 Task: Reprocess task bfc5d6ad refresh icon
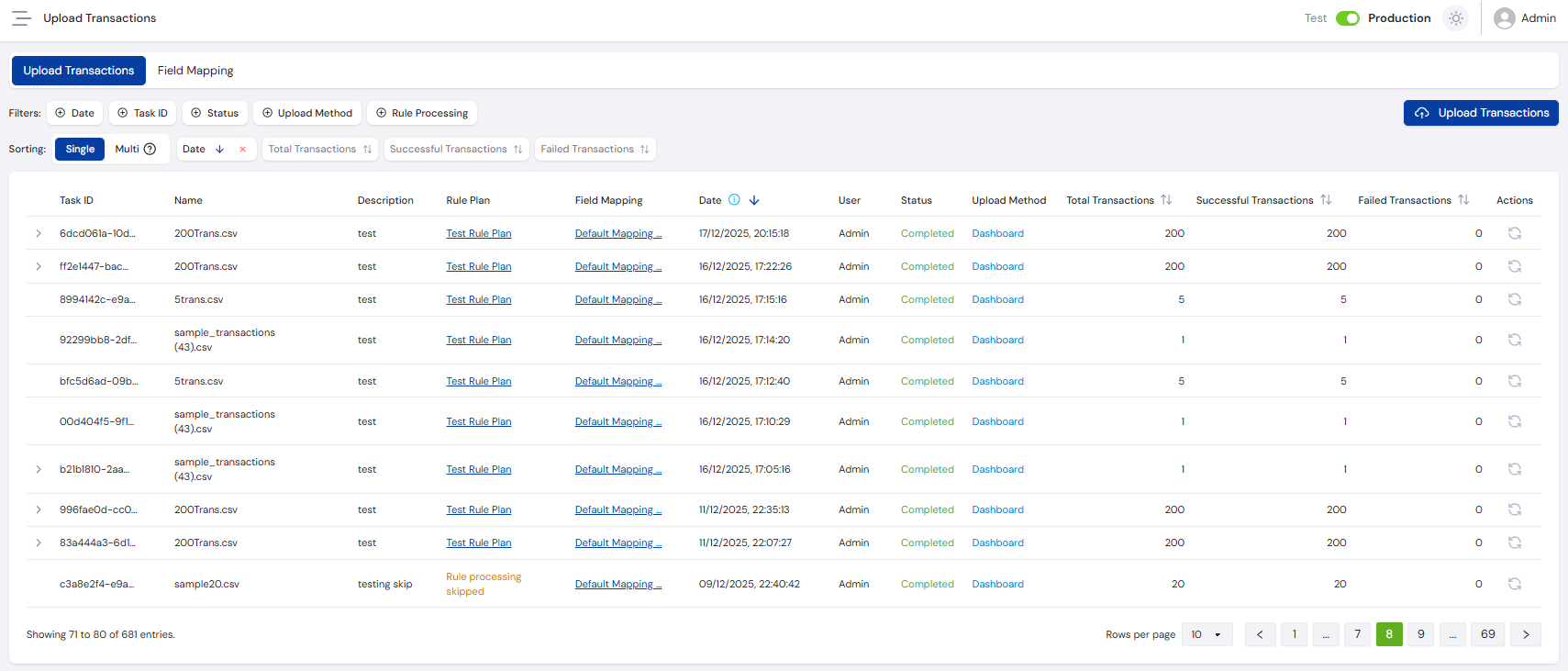(x=1515, y=381)
